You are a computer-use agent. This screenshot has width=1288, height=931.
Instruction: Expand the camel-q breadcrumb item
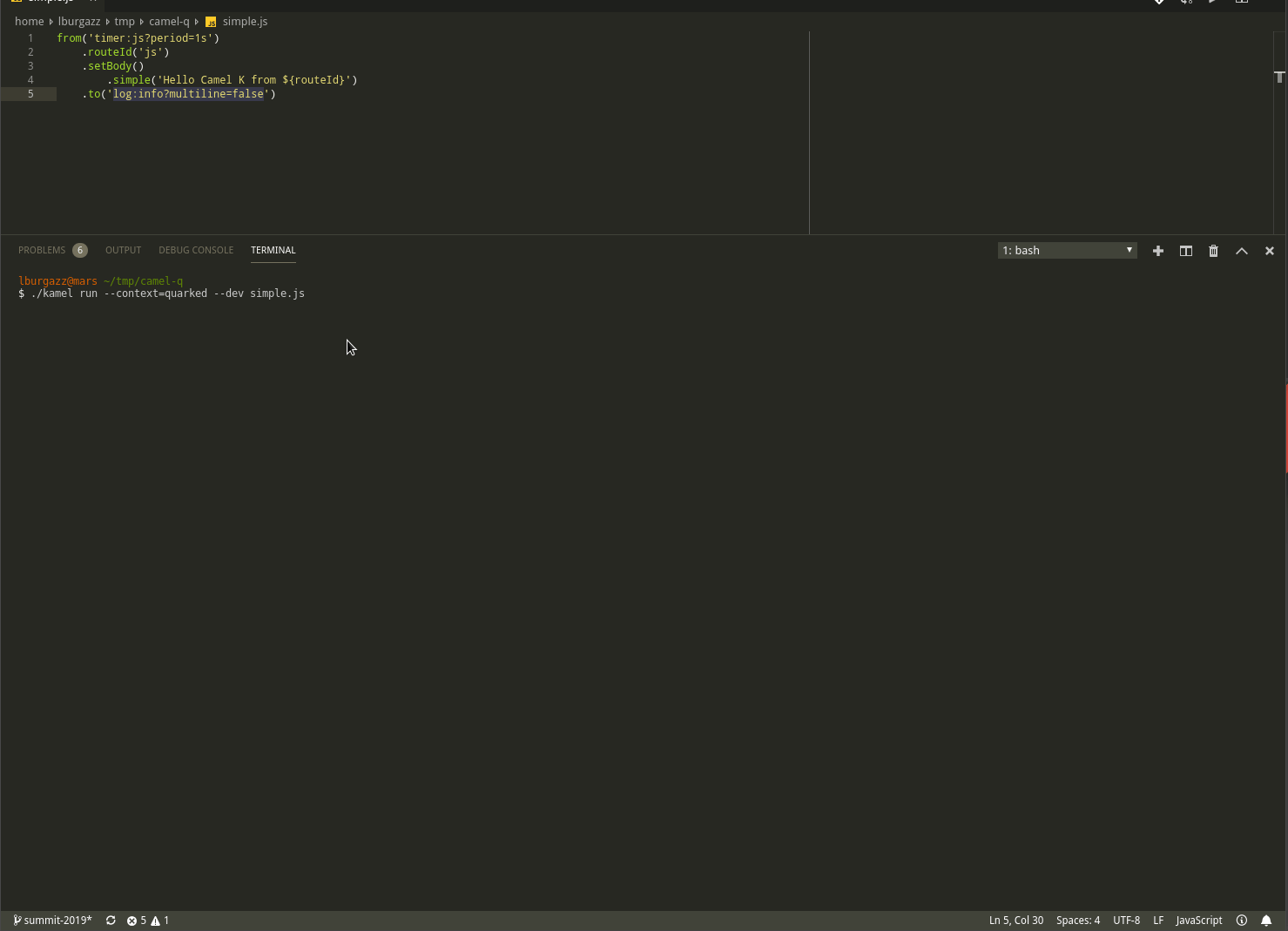tap(169, 21)
